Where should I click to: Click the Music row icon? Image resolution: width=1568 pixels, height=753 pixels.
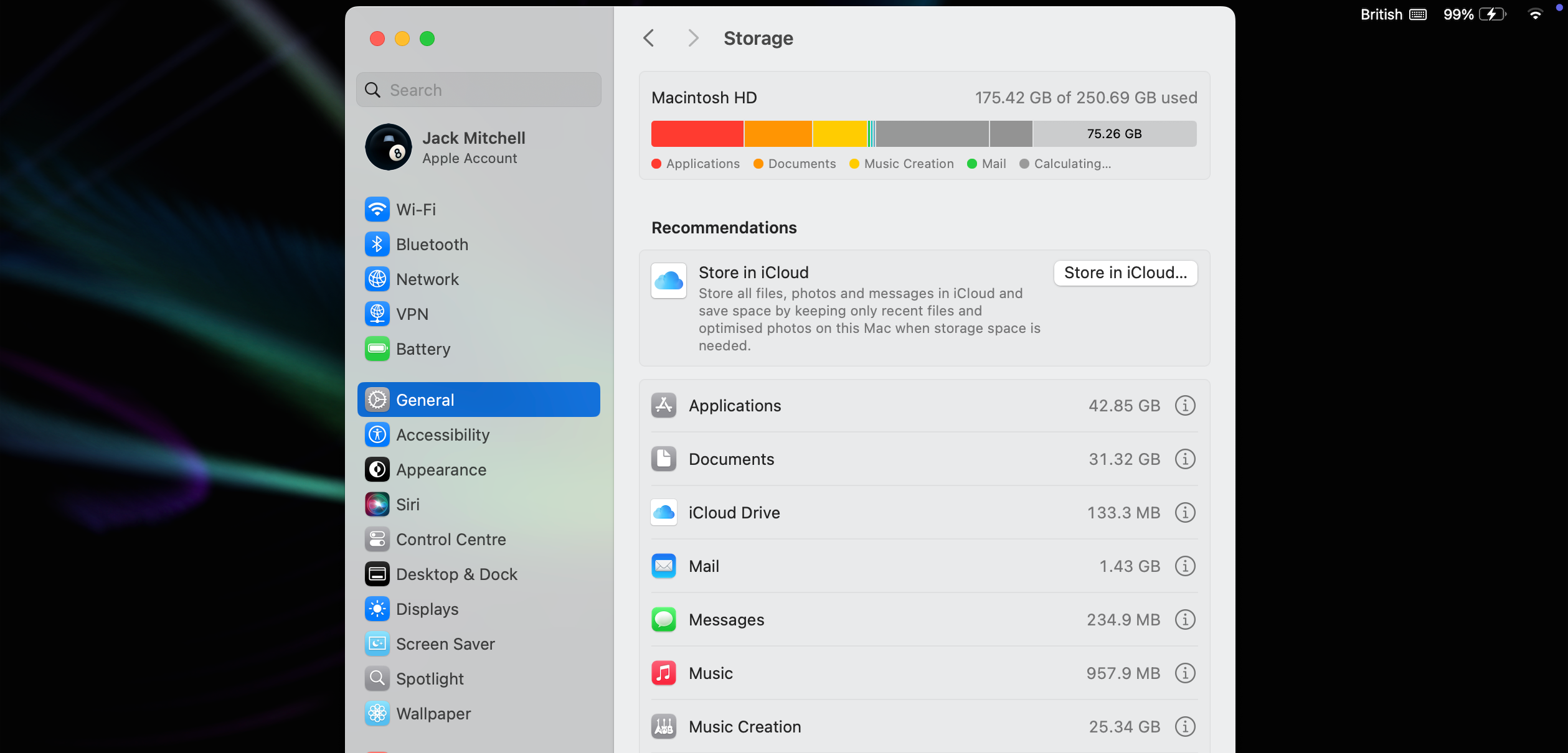664,673
